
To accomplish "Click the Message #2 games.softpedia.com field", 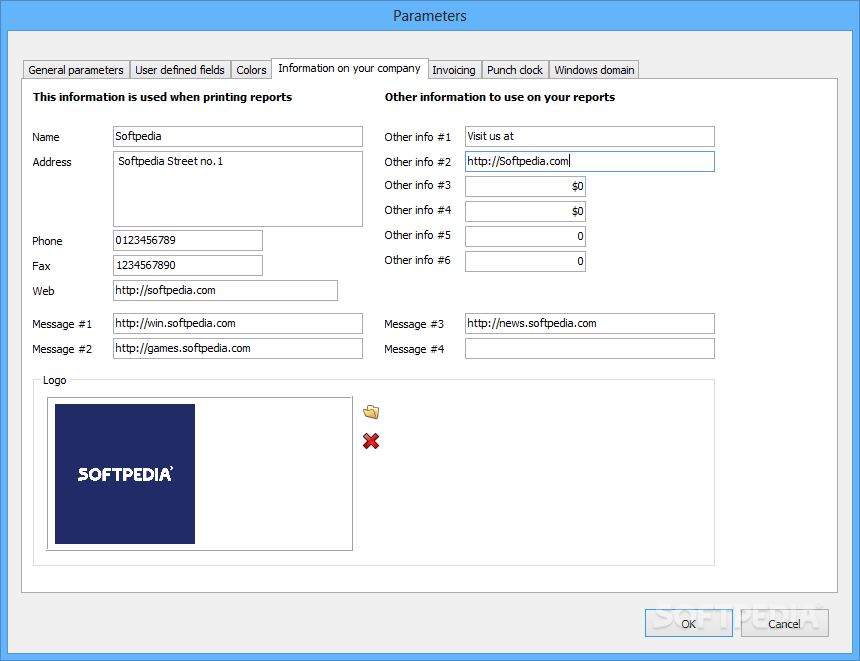I will [237, 348].
